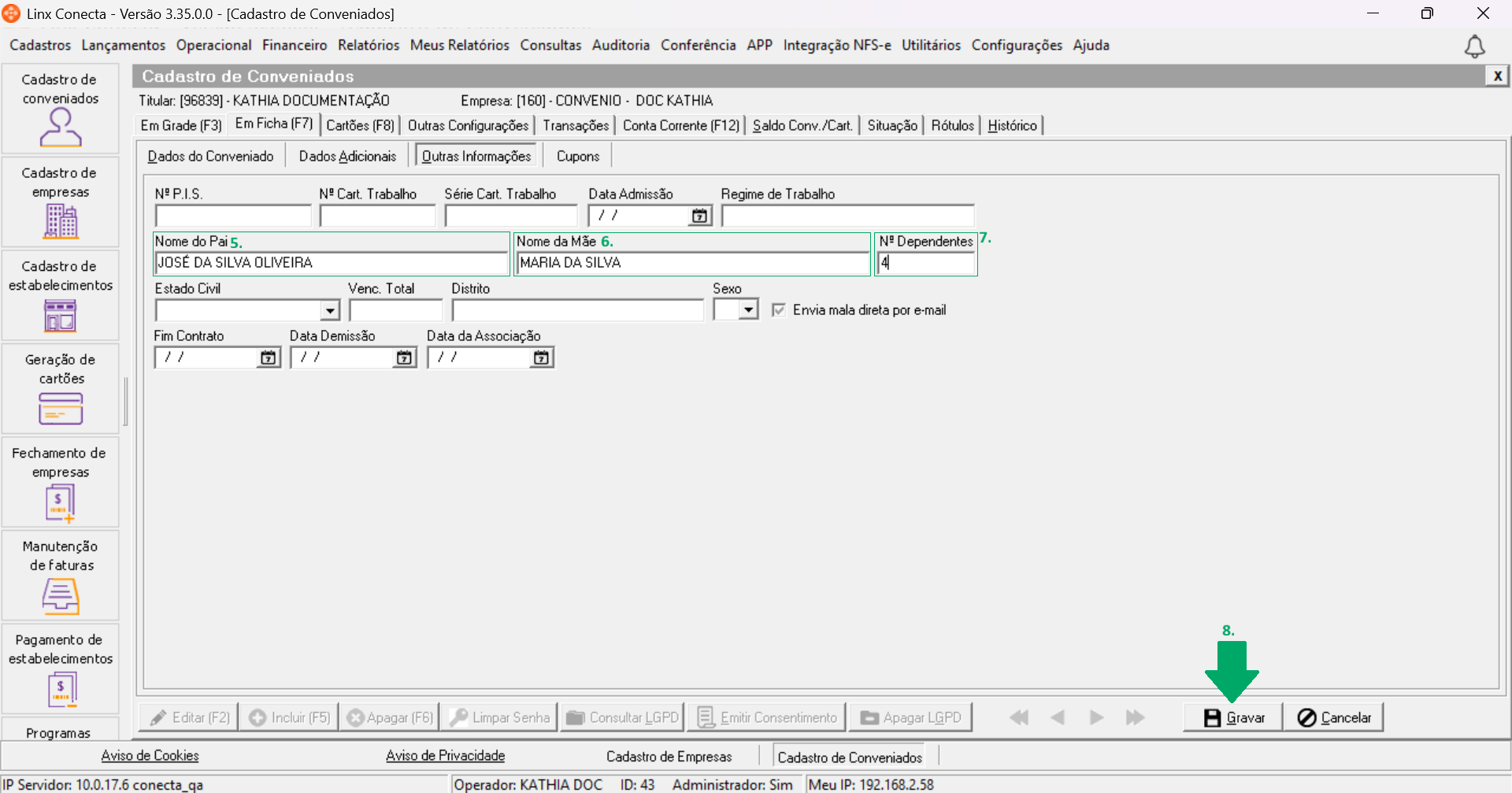Image resolution: width=1512 pixels, height=793 pixels.
Task: Open the Relatórios menu
Action: coord(369,46)
